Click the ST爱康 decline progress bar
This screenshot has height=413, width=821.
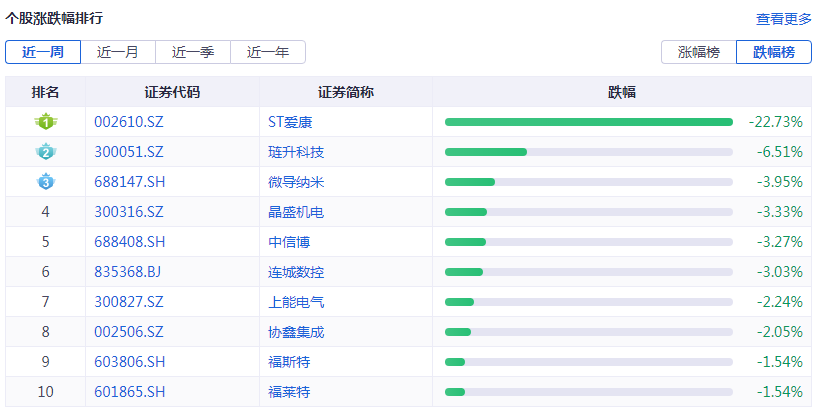(588, 122)
